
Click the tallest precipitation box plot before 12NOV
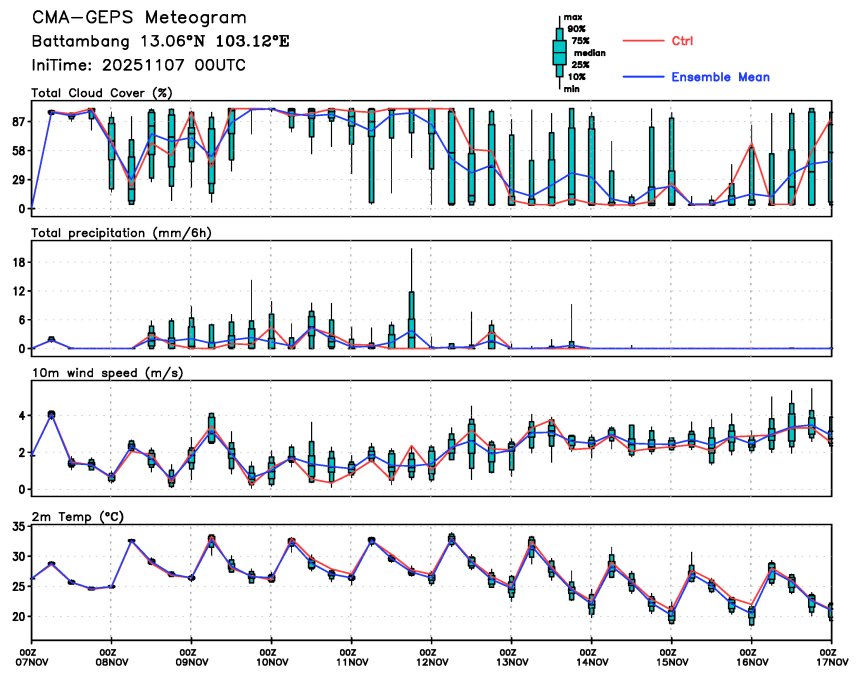412,320
